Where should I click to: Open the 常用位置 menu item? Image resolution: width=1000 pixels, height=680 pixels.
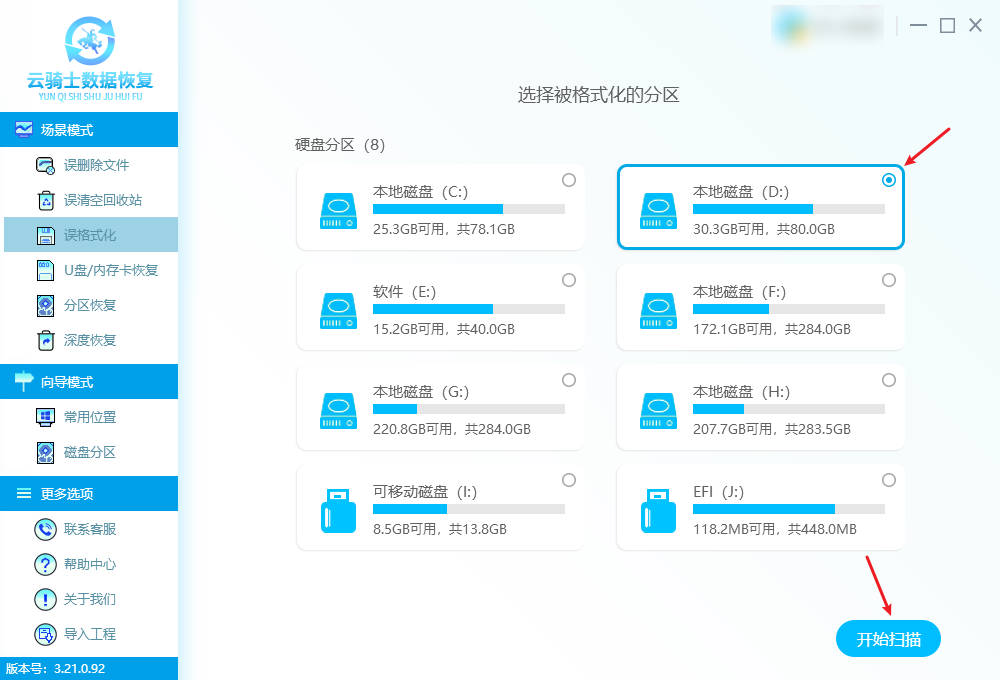[x=90, y=417]
